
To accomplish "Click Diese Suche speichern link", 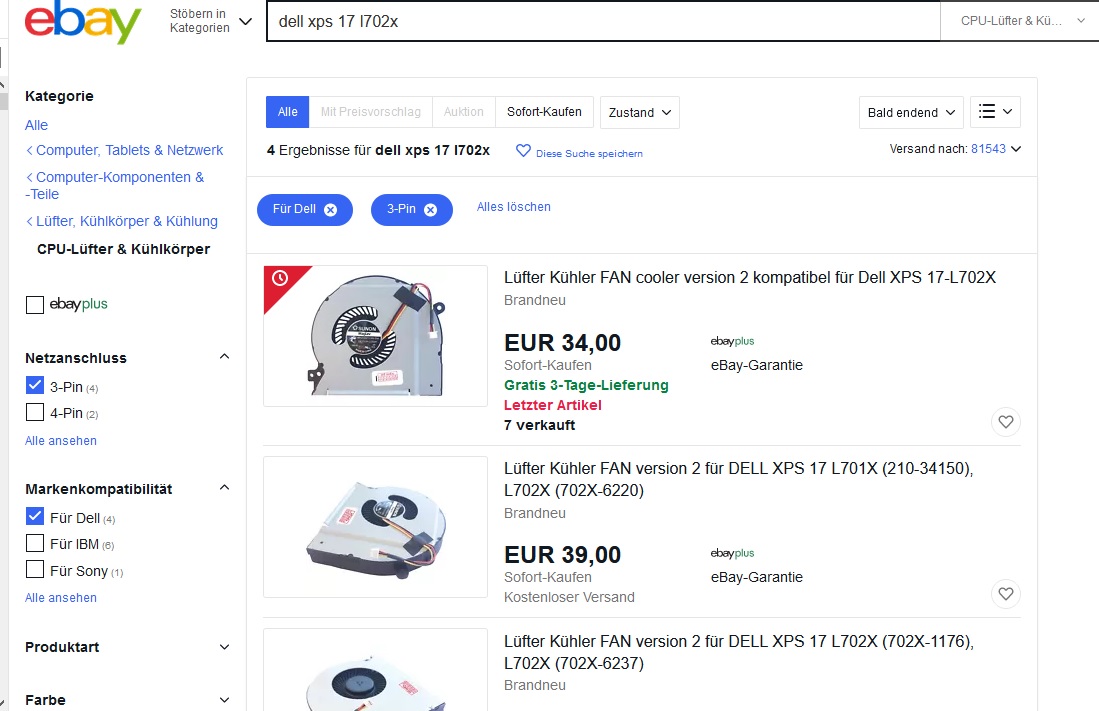I will [589, 154].
